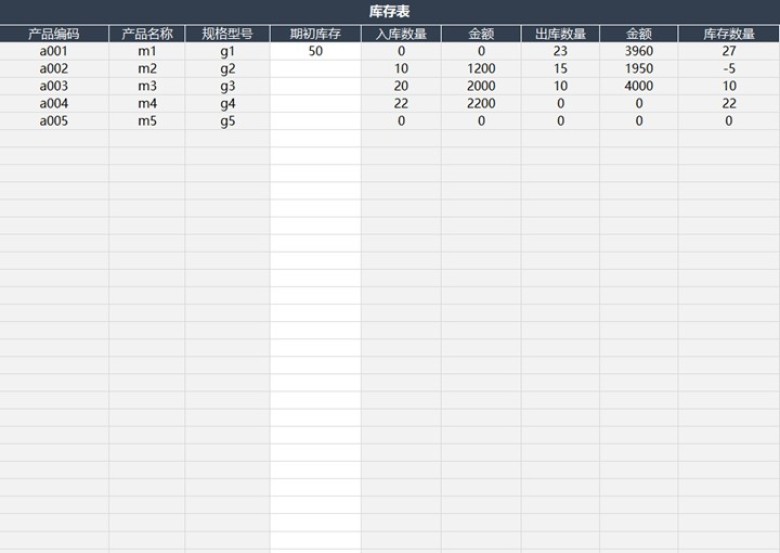Select inbound quantity 20 in a003 row
This screenshot has height=553, width=780.
coord(401,86)
